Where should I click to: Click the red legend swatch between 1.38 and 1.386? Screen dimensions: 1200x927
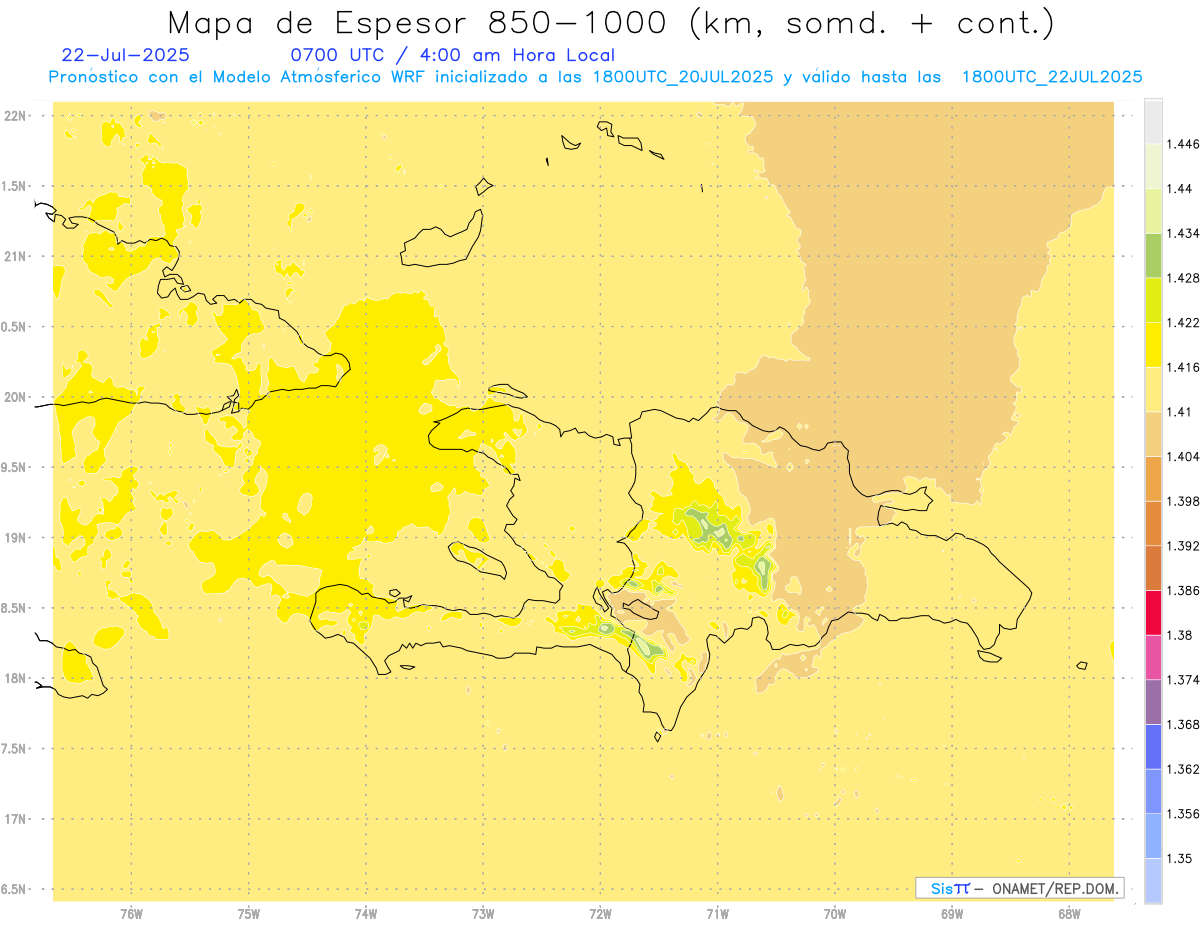(x=1153, y=613)
